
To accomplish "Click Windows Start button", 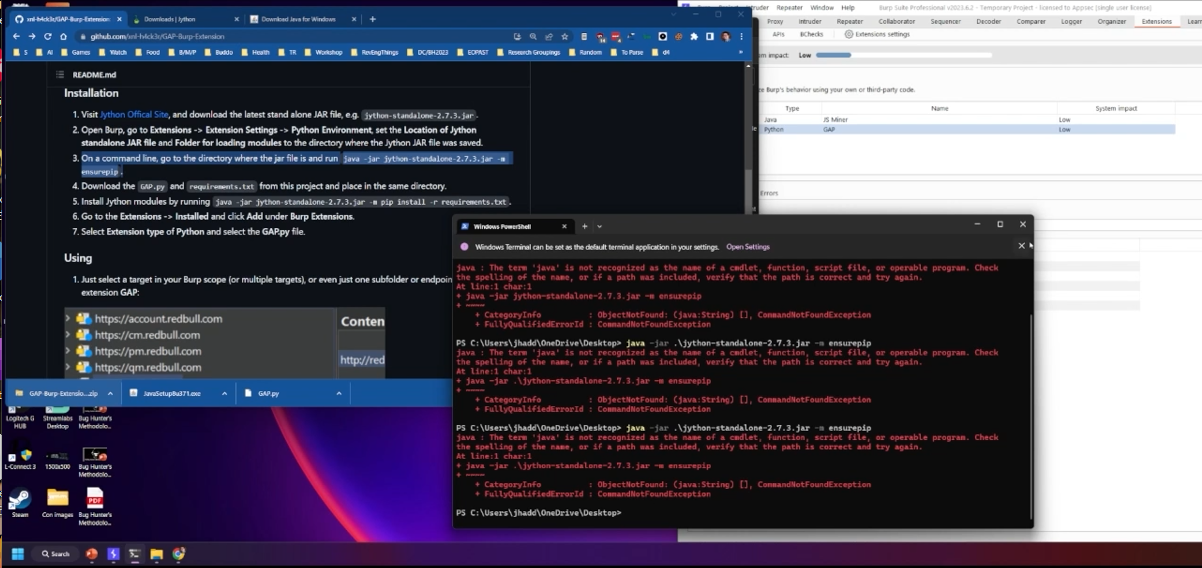I will click(x=17, y=553).
